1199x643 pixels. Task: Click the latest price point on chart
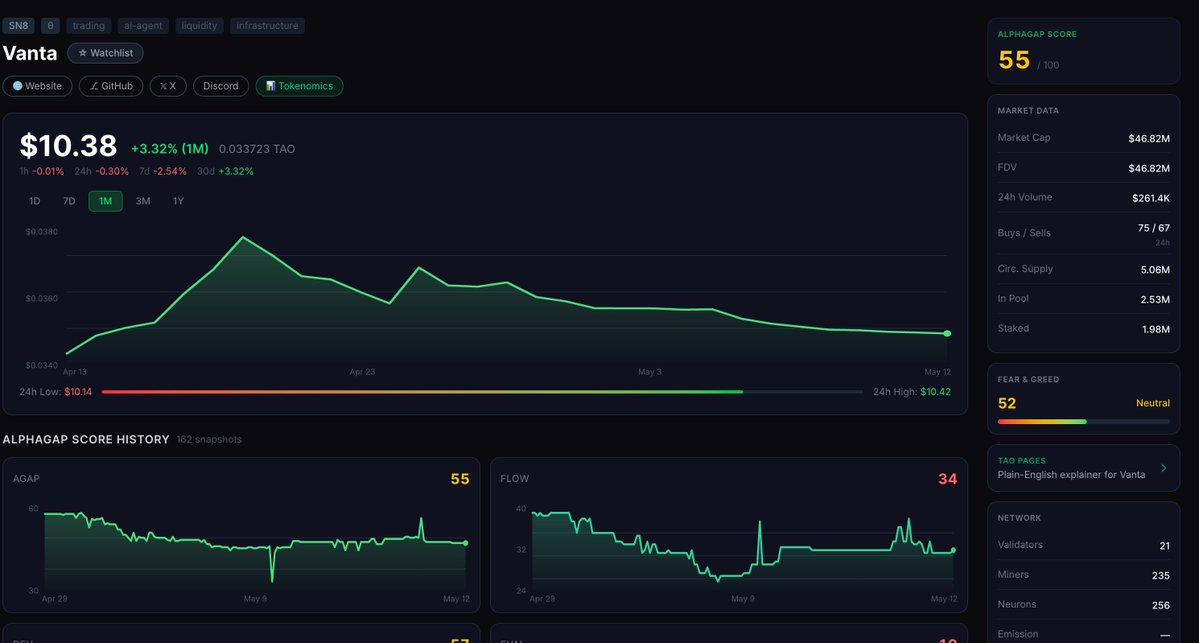[x=947, y=333]
